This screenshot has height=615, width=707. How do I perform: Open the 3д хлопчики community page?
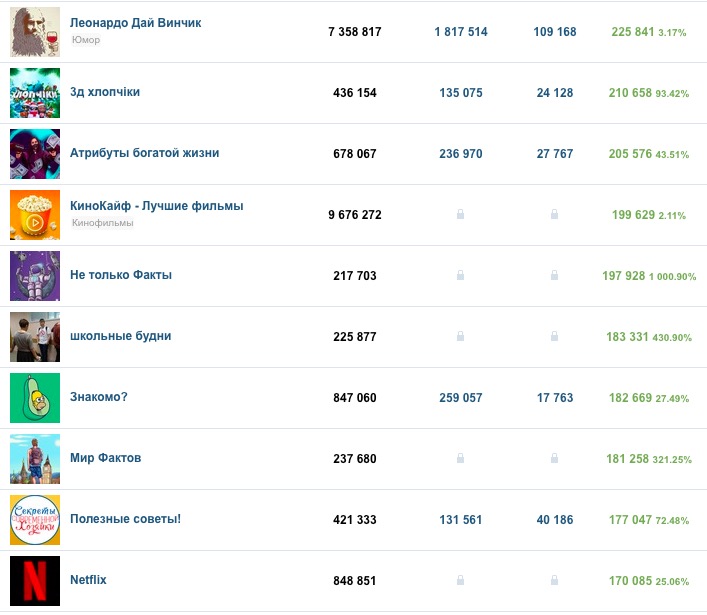point(105,92)
